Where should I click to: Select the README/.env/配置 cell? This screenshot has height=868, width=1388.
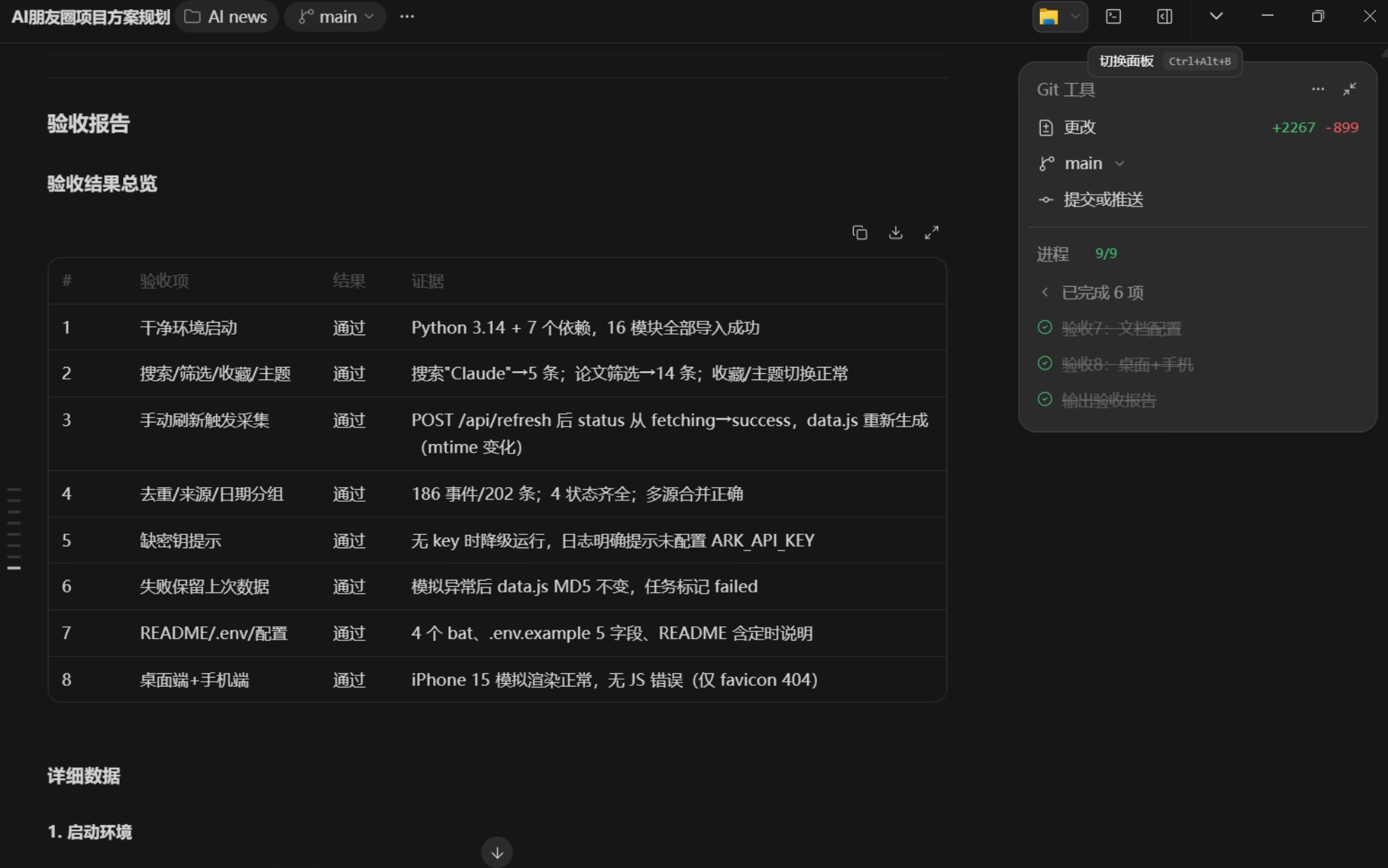(214, 633)
